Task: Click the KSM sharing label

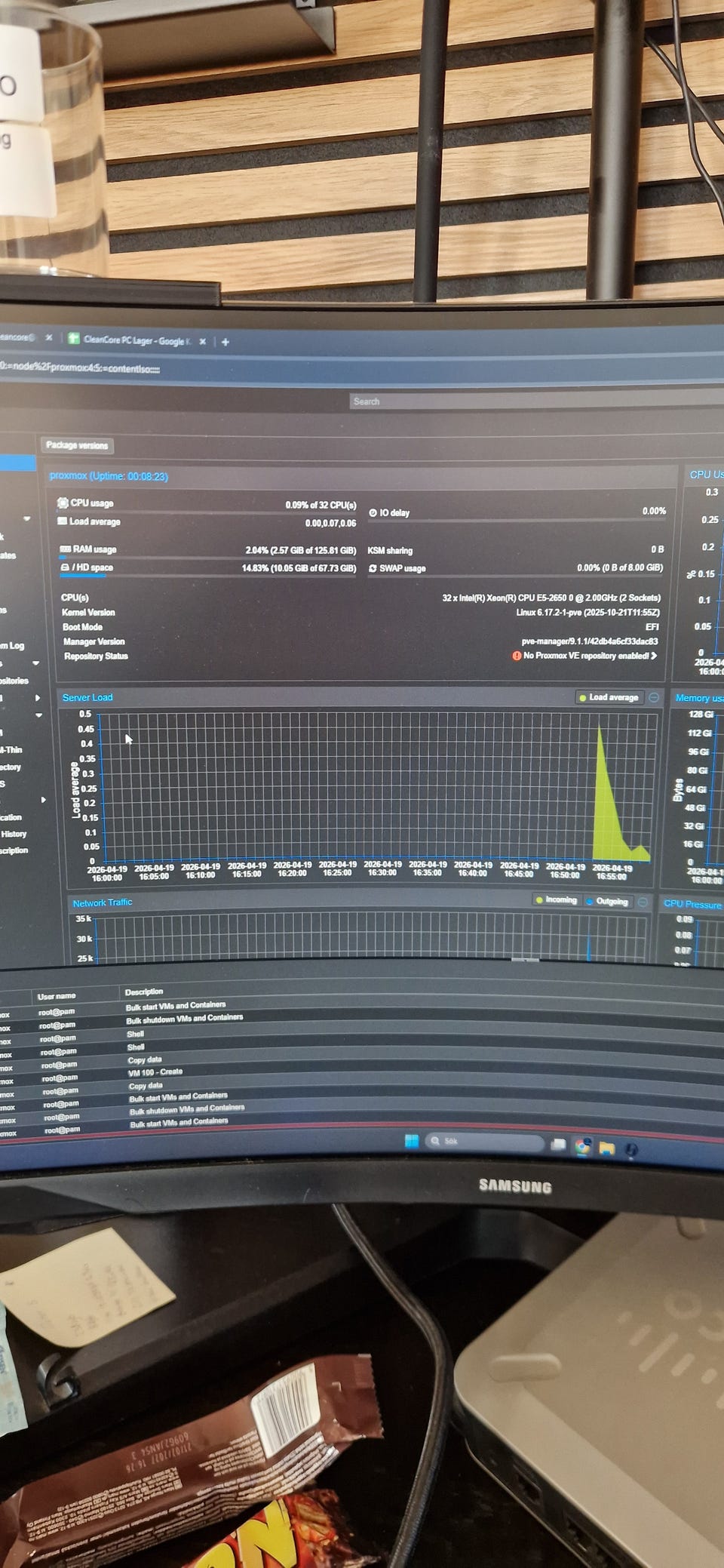Action: pyautogui.click(x=390, y=551)
